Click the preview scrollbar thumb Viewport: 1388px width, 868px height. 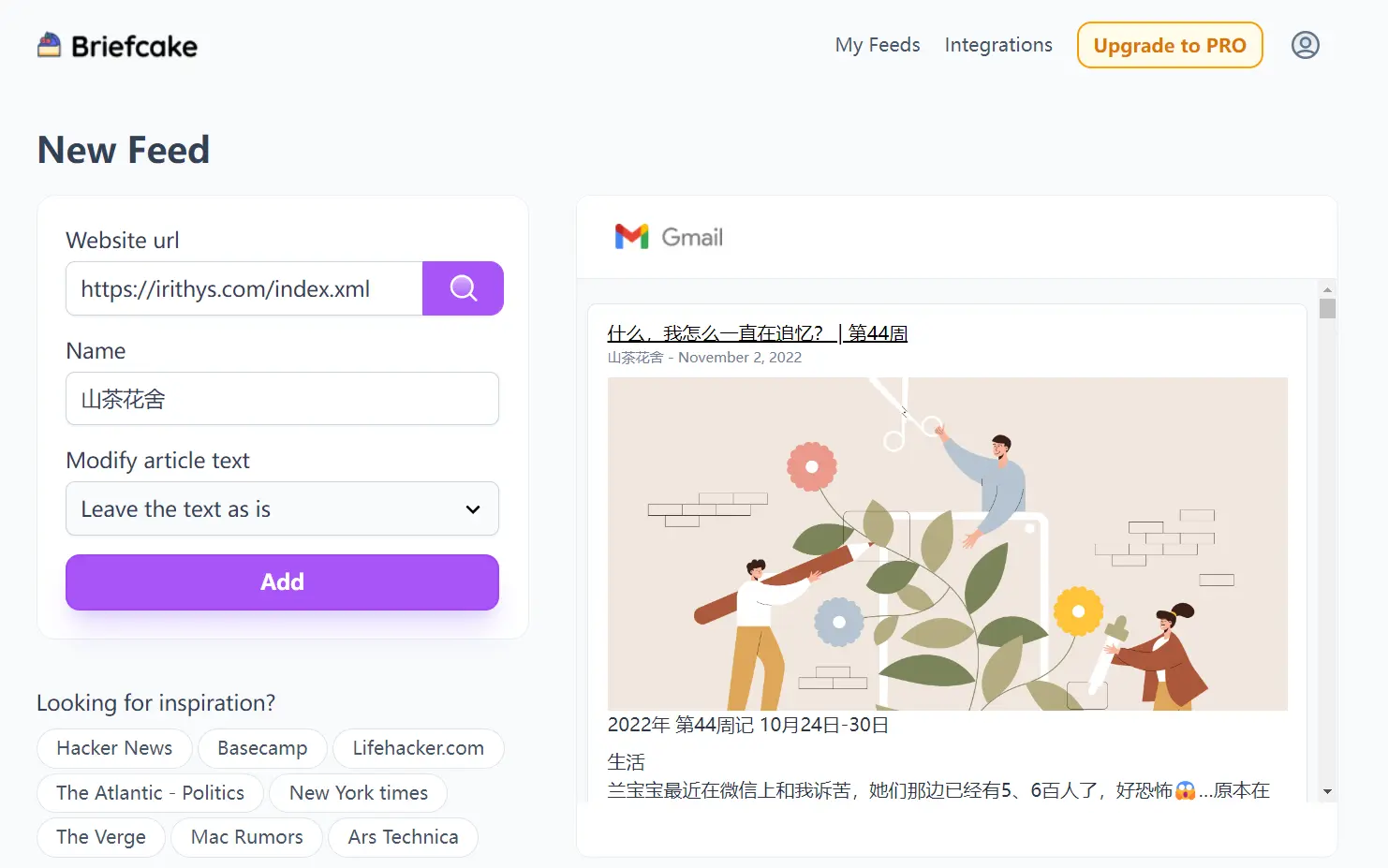click(x=1327, y=309)
